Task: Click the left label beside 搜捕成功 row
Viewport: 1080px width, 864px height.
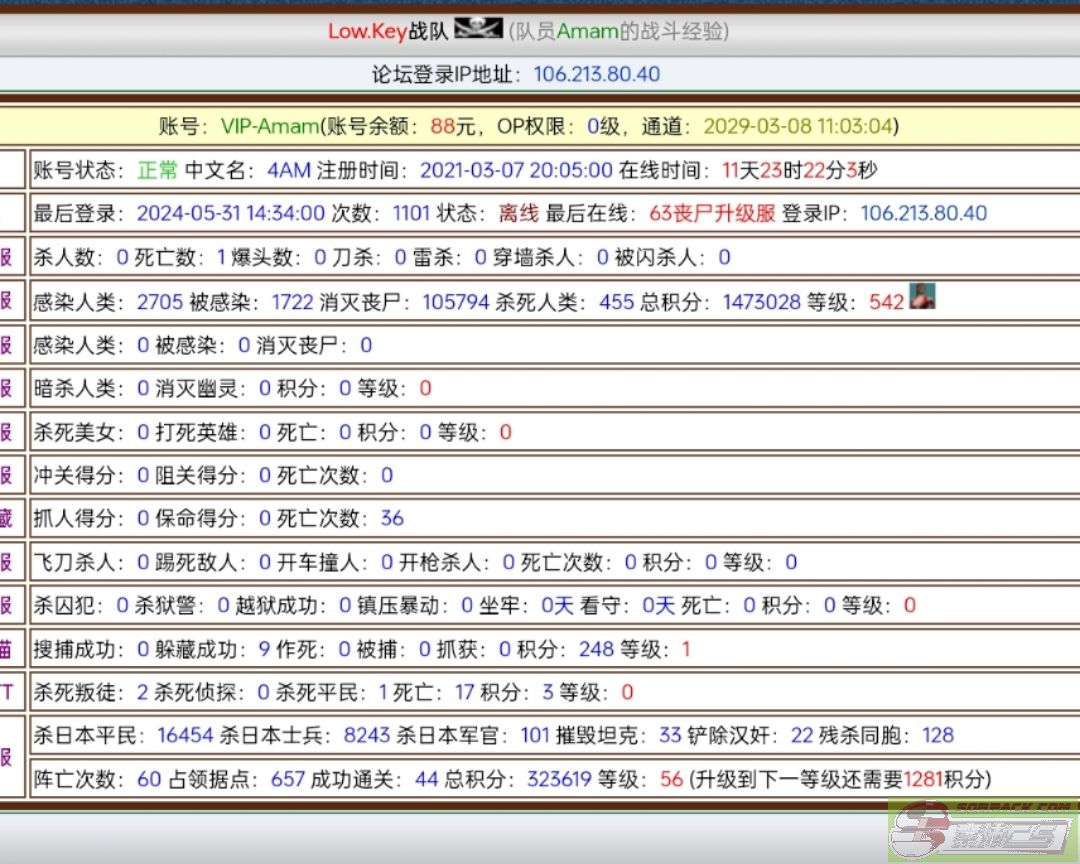Action: (x=7, y=649)
